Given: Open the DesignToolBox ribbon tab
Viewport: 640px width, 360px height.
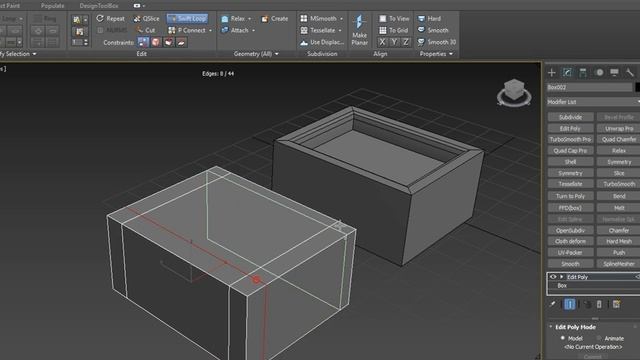Looking at the screenshot, I should coord(99,6).
